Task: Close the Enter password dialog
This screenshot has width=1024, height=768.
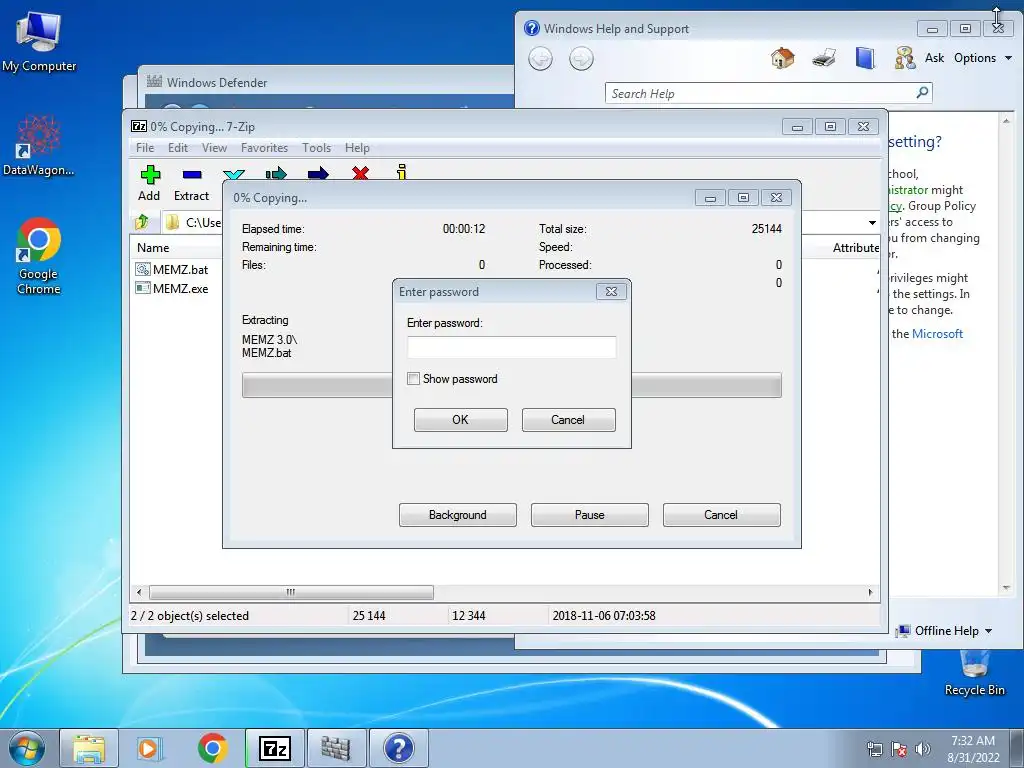Action: (x=611, y=291)
